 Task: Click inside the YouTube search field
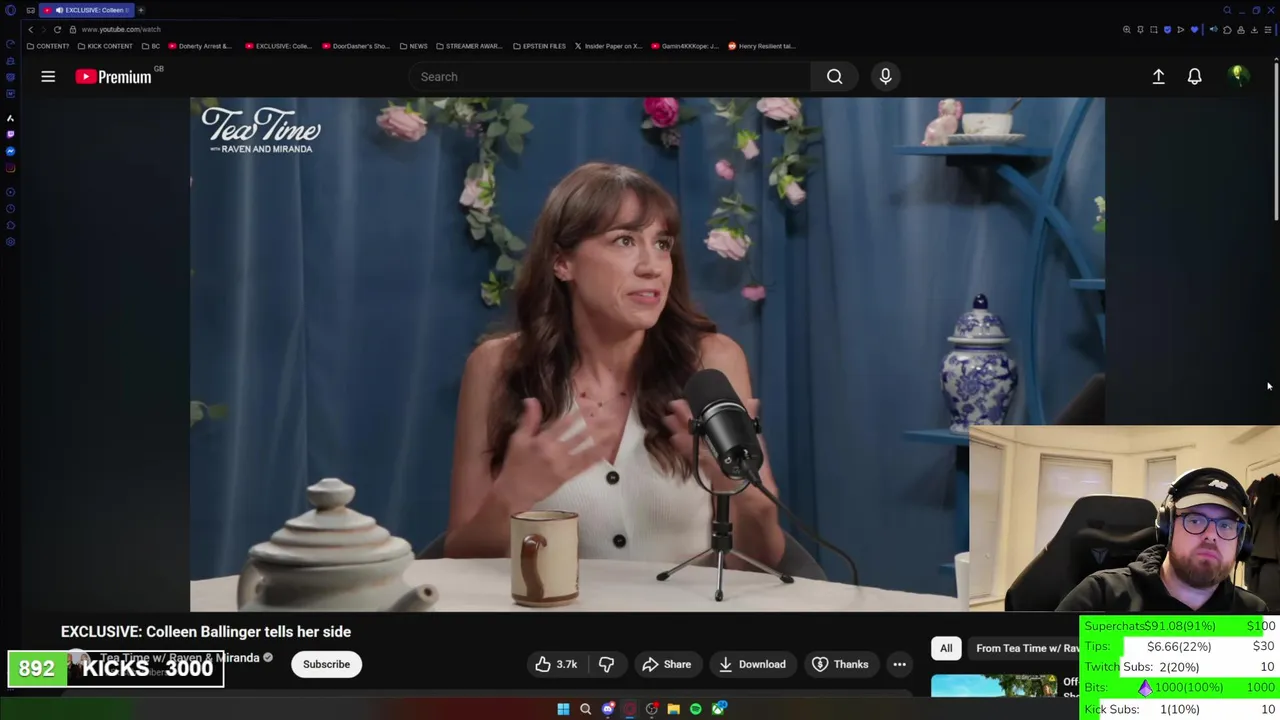[x=610, y=76]
